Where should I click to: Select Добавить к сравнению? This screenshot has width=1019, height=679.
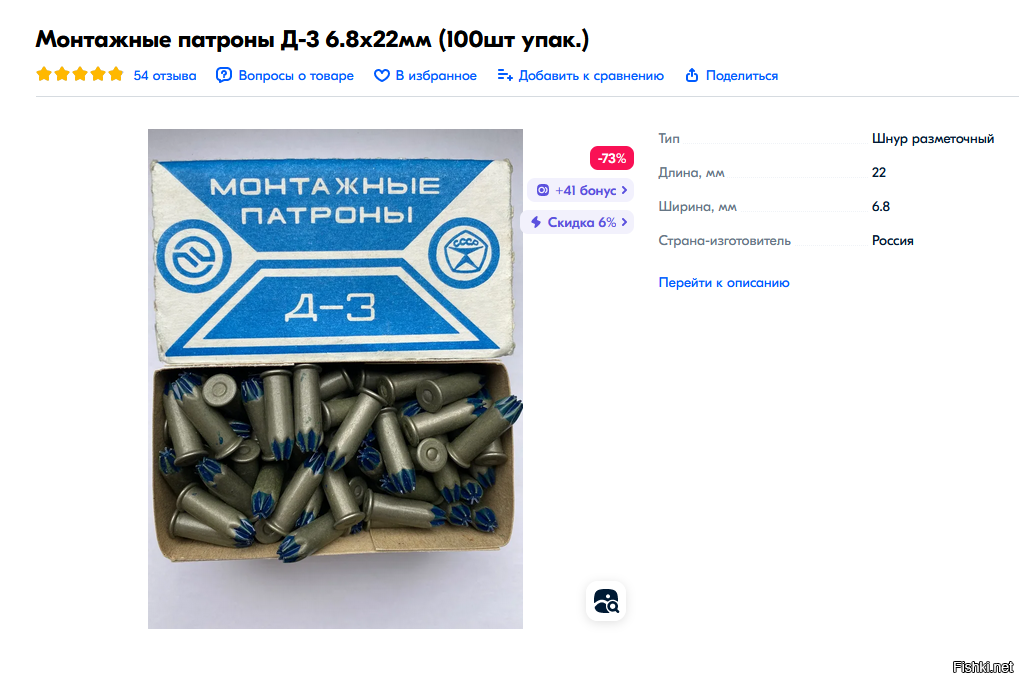coord(591,75)
